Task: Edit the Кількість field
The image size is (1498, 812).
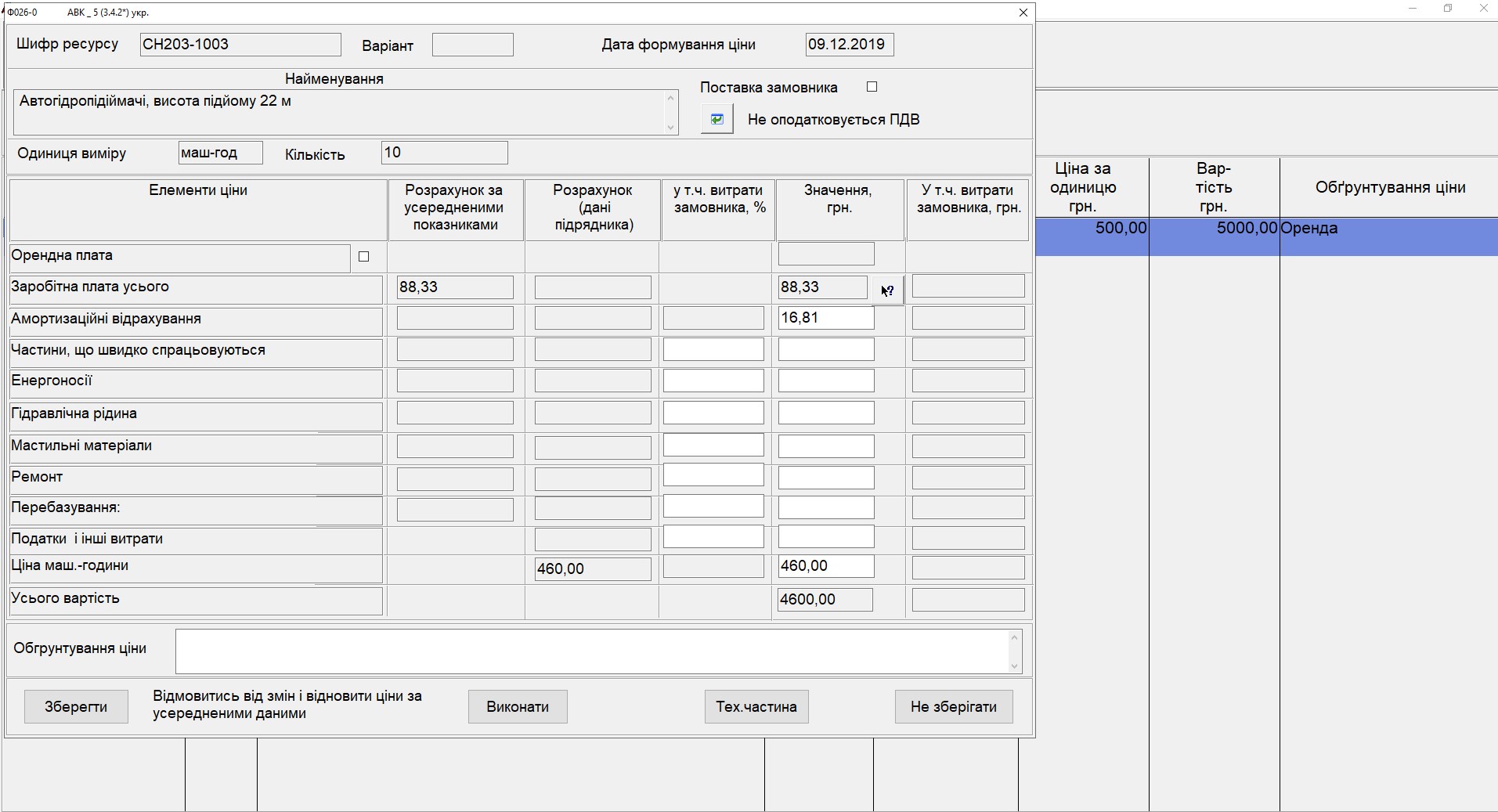Action: pos(445,153)
